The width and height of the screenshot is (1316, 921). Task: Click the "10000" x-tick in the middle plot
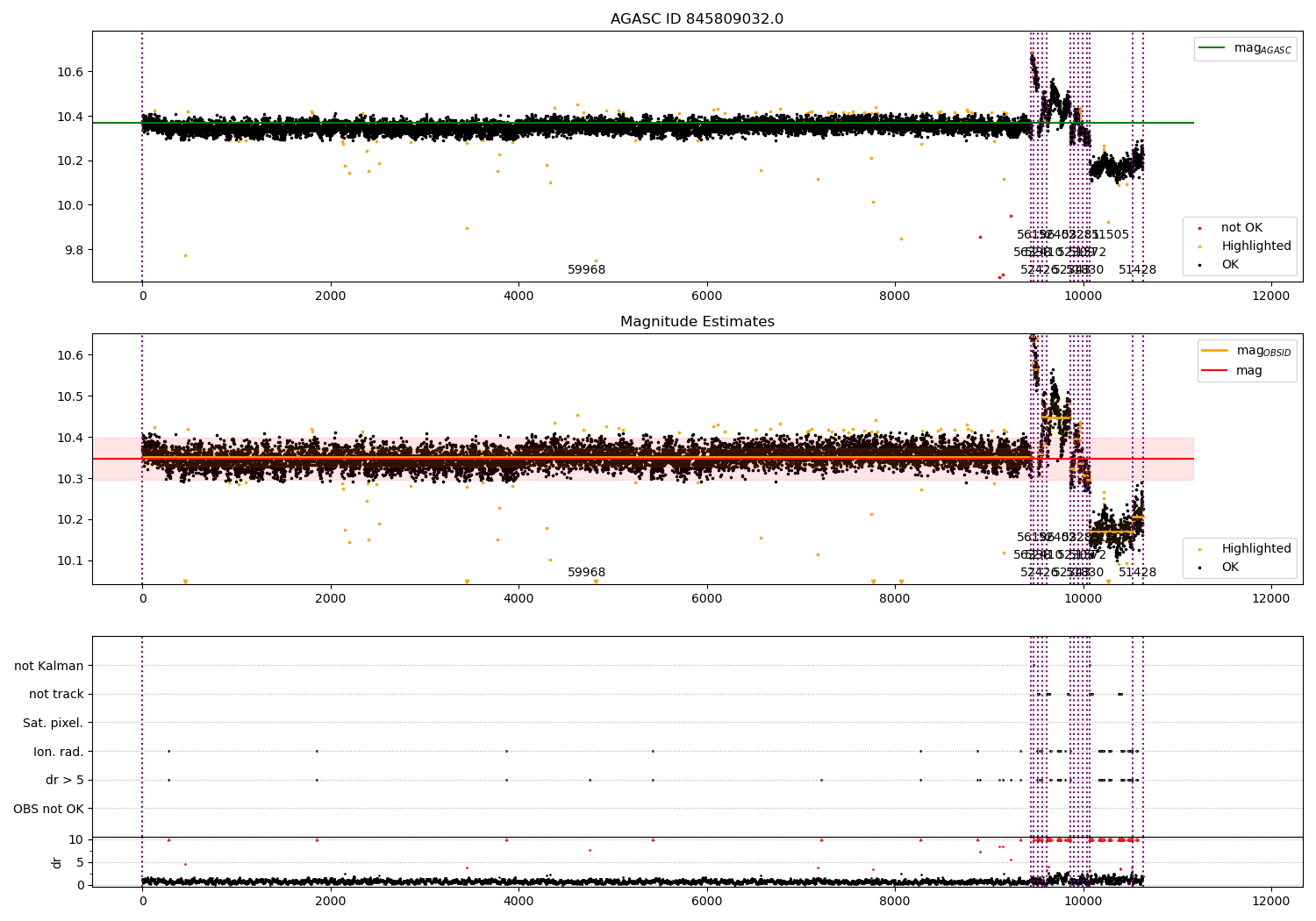[1083, 598]
